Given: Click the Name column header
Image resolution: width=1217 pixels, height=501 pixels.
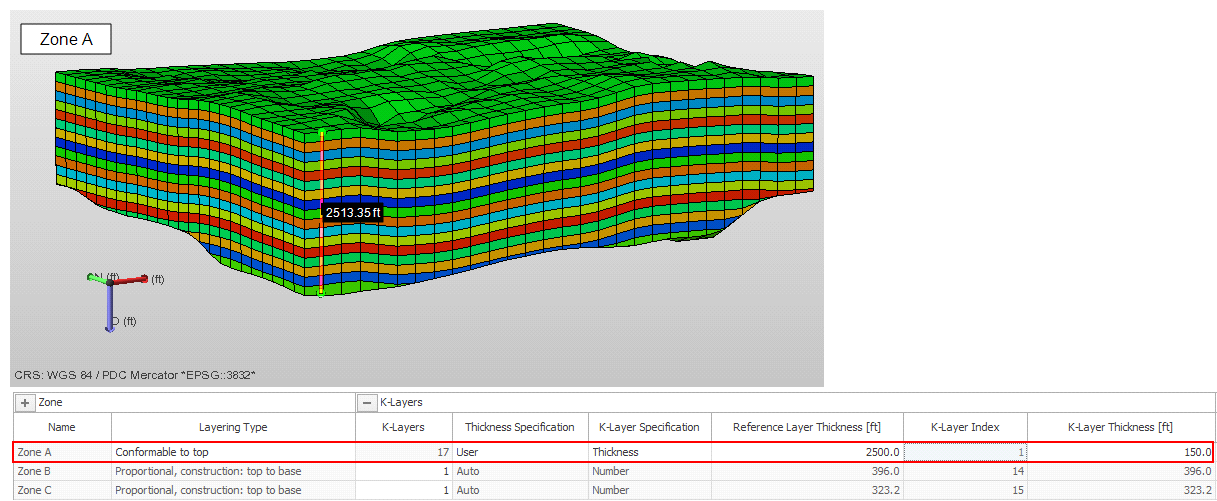Looking at the screenshot, I should tap(61, 427).
